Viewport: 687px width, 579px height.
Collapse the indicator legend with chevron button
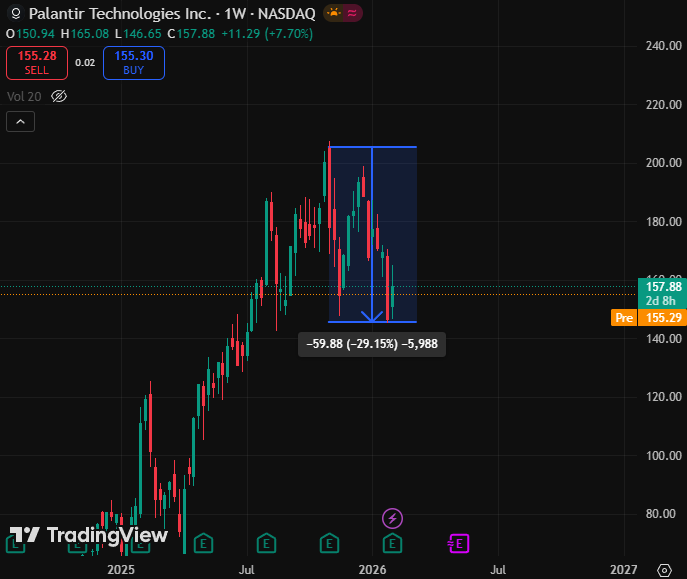pos(21,122)
